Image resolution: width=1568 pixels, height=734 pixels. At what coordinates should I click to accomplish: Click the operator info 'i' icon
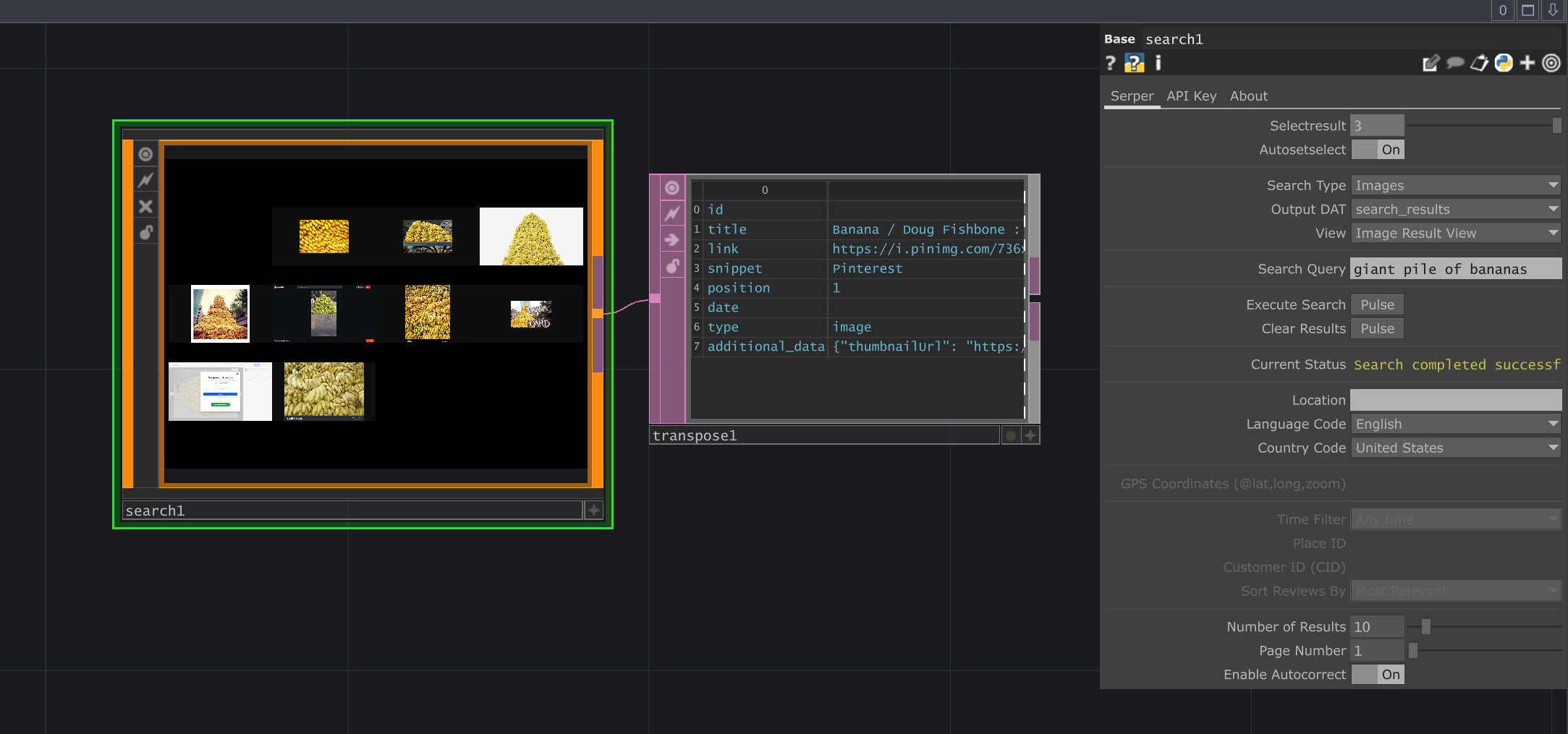point(1158,64)
